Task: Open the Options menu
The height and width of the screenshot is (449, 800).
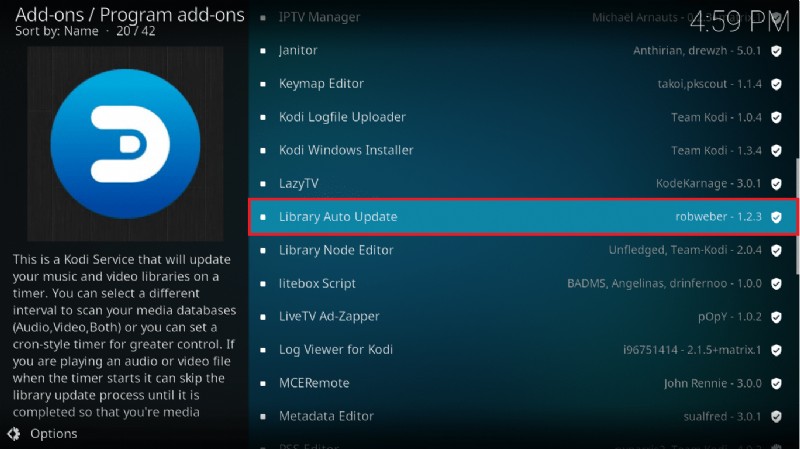Action: [43, 434]
